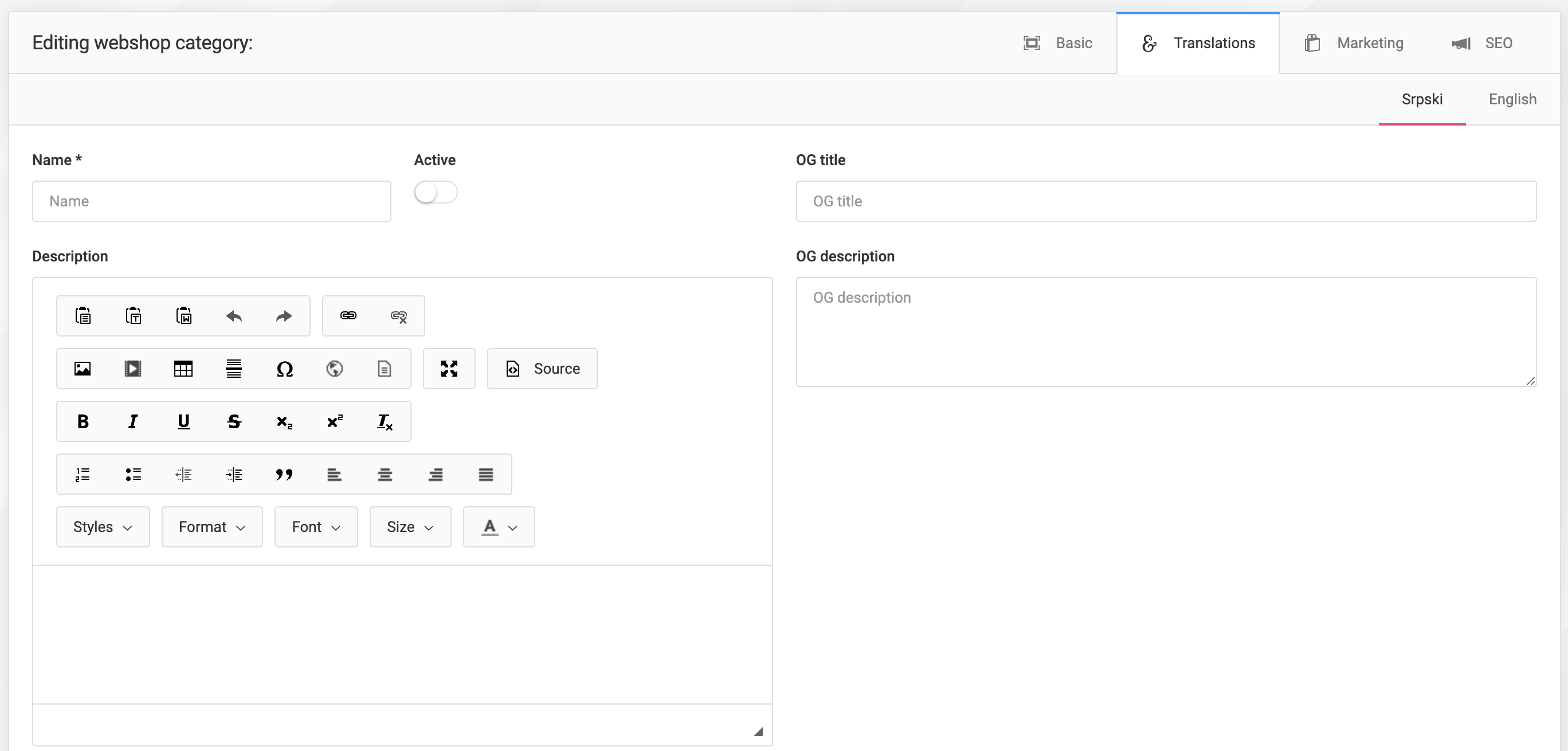Click the Insert Table icon
The width and height of the screenshot is (1568, 751).
pos(183,369)
